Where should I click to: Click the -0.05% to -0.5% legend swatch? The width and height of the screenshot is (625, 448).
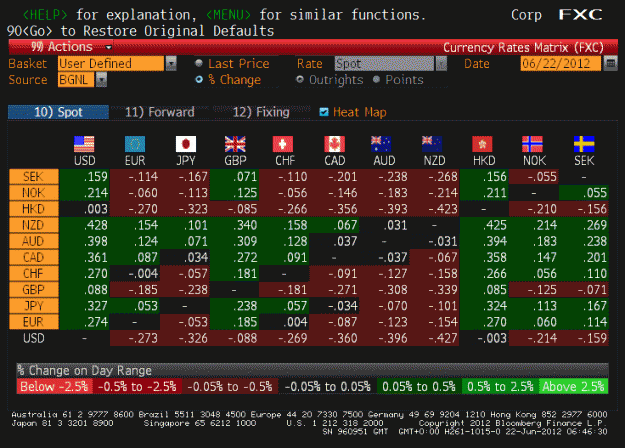pyautogui.click(x=230, y=386)
